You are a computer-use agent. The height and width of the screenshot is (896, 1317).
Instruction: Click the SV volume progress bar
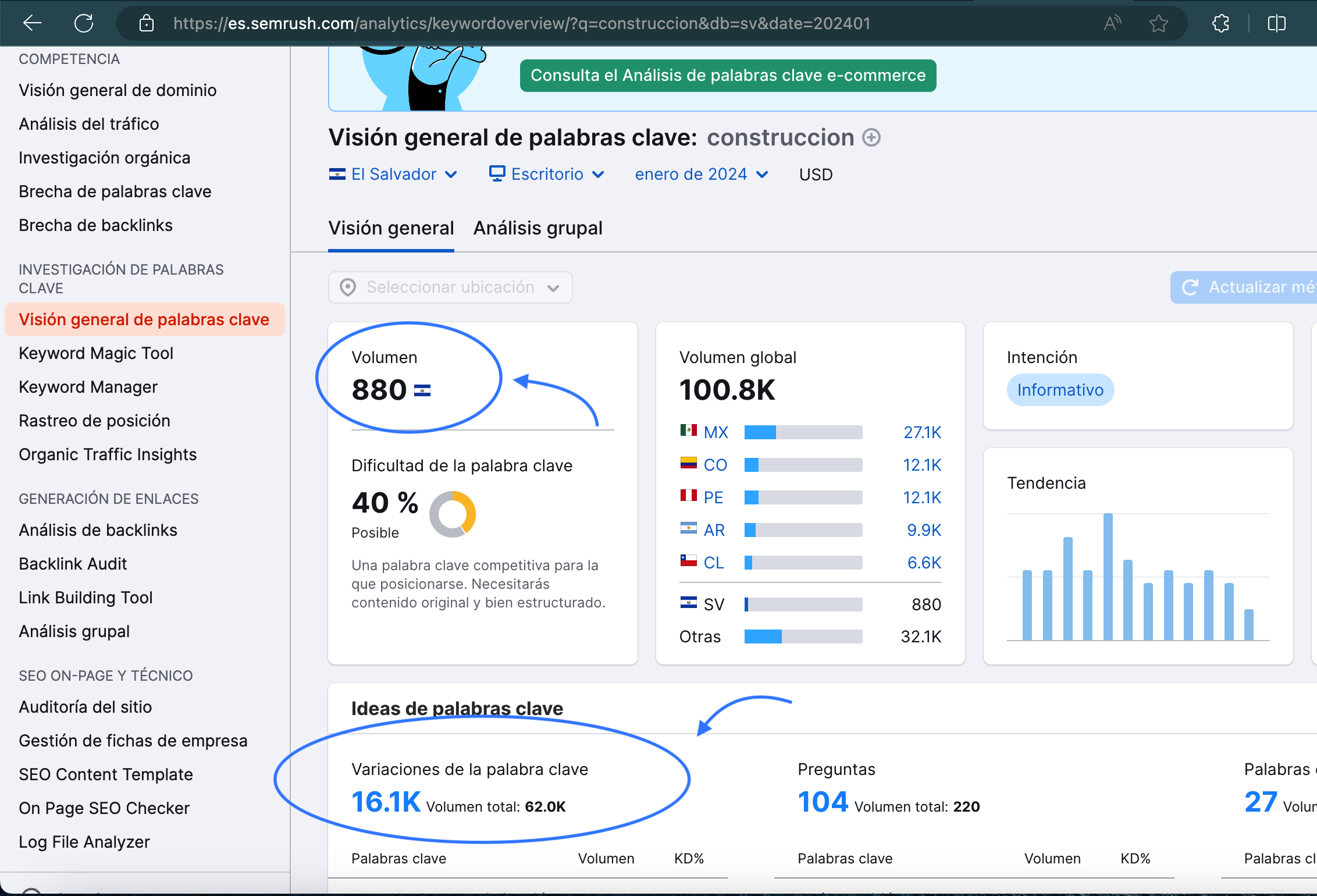(803, 605)
